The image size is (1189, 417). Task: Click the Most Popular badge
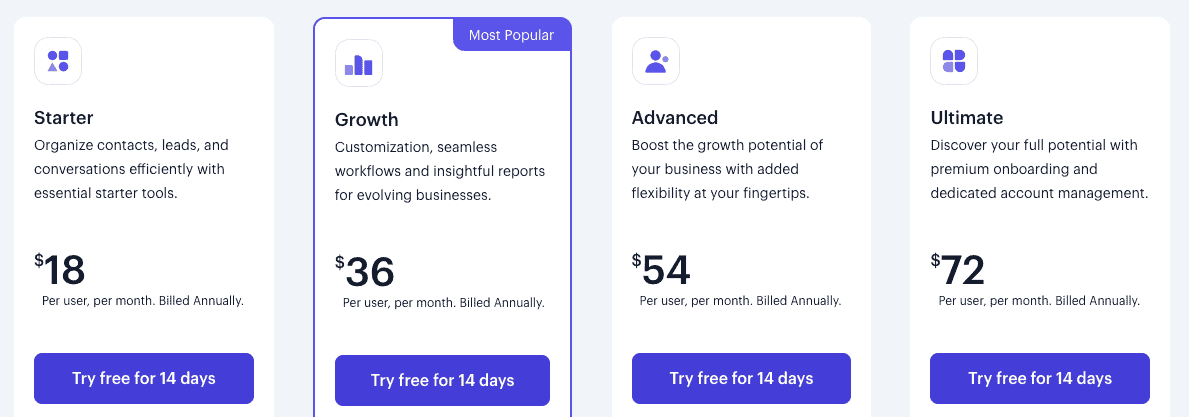pos(511,35)
